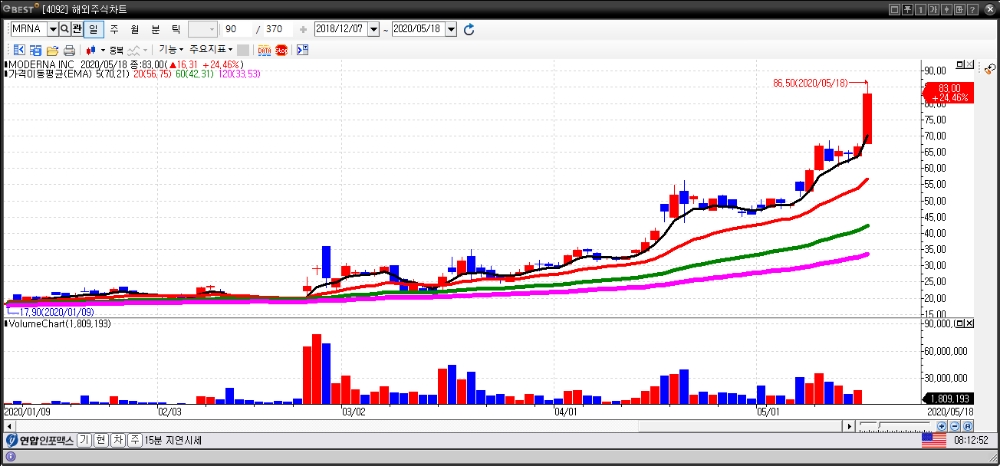Toggle the 일 (daily) period button
The height and width of the screenshot is (466, 1000).
pyautogui.click(x=93, y=30)
